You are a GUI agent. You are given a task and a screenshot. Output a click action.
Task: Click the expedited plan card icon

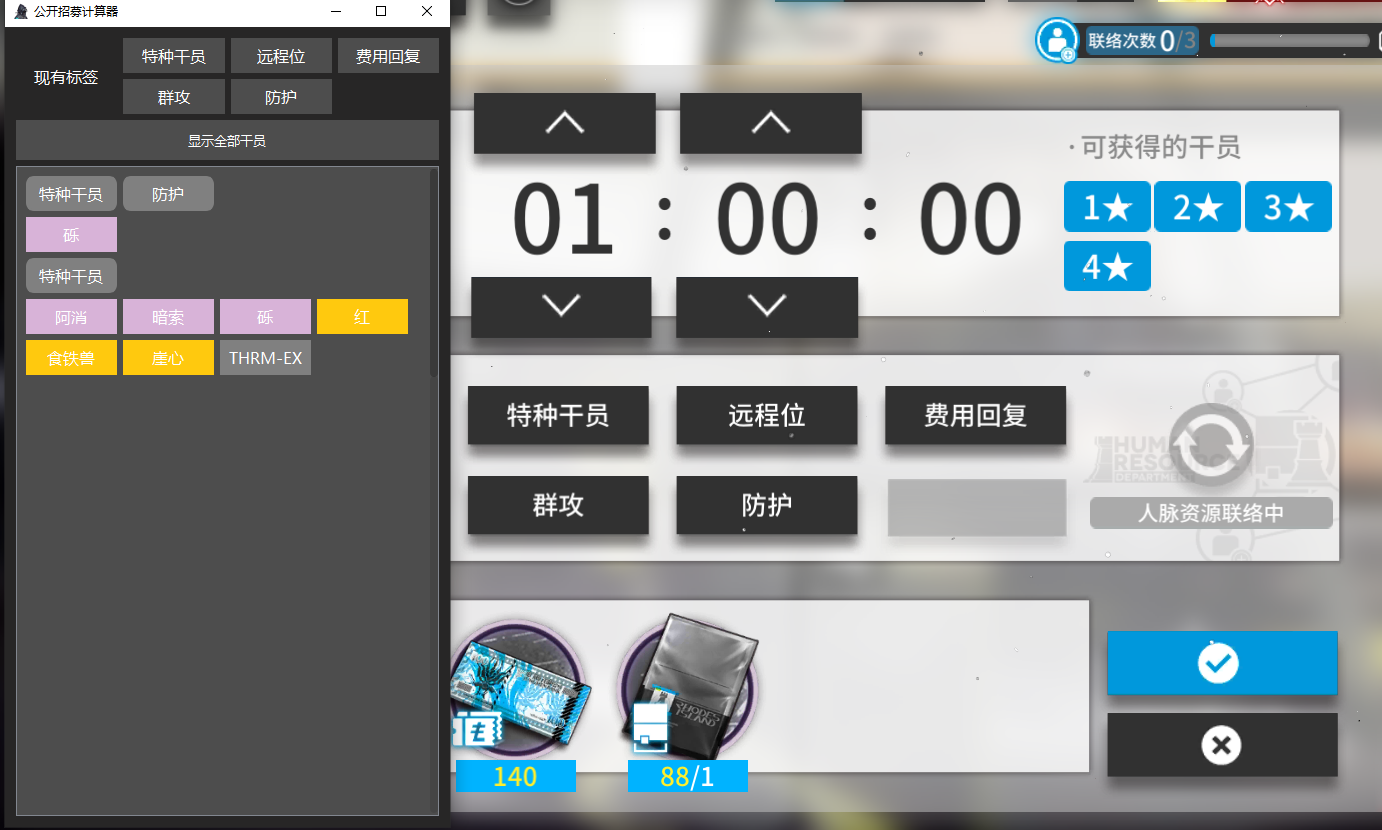(x=688, y=690)
